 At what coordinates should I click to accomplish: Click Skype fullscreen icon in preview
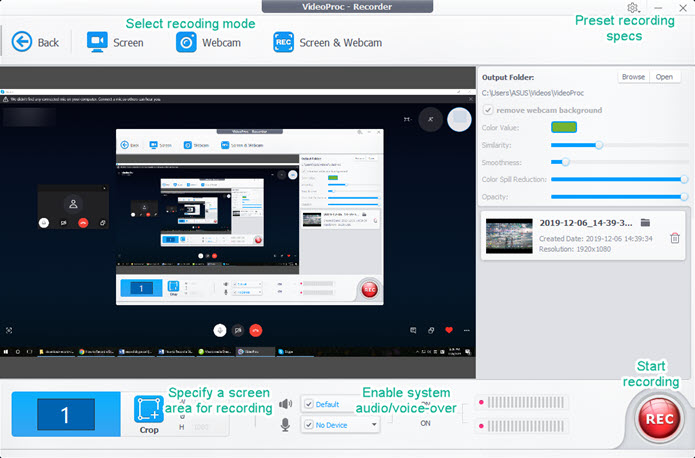pyautogui.click(x=9, y=330)
